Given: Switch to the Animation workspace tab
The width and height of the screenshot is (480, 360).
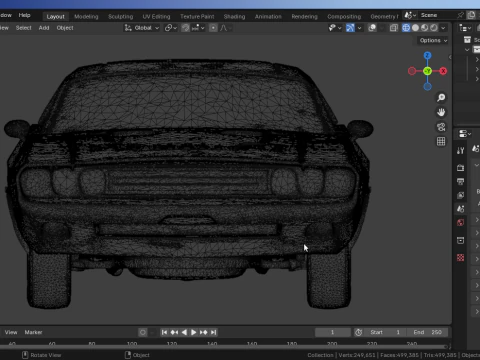Looking at the screenshot, I should (268, 16).
